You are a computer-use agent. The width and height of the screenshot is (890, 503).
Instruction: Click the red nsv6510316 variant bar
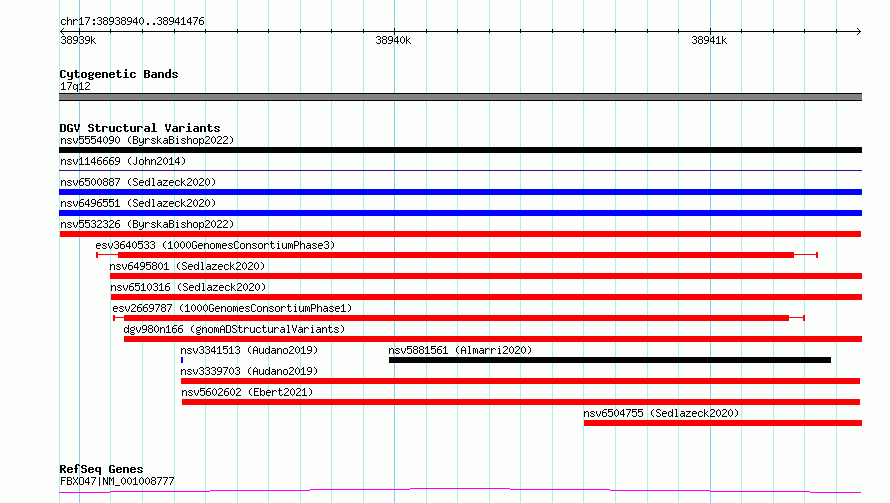pos(486,297)
